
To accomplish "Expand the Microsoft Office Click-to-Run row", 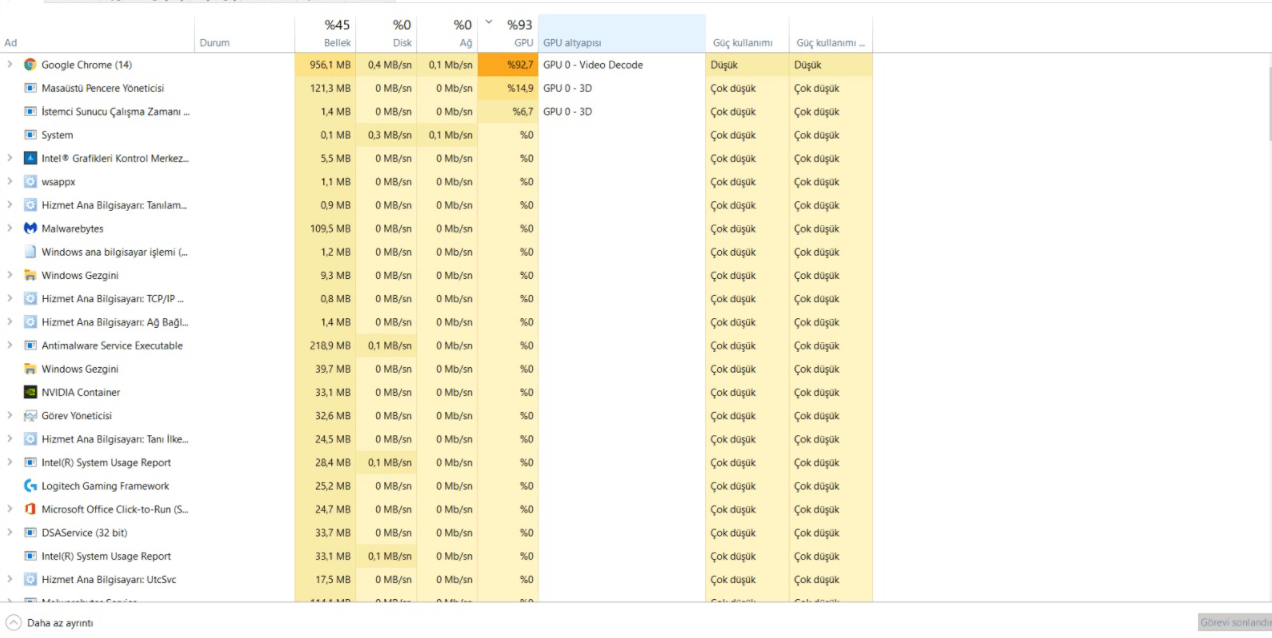I will (x=10, y=509).
